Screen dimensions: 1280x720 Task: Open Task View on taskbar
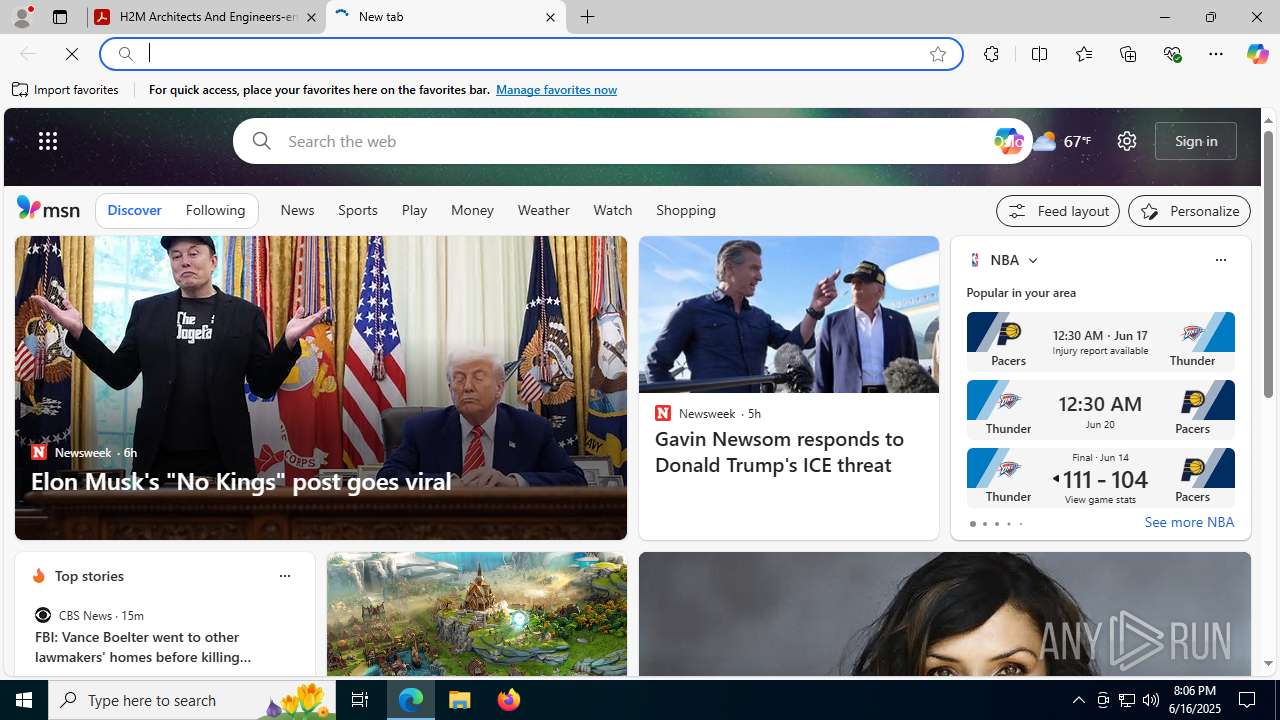(x=360, y=700)
